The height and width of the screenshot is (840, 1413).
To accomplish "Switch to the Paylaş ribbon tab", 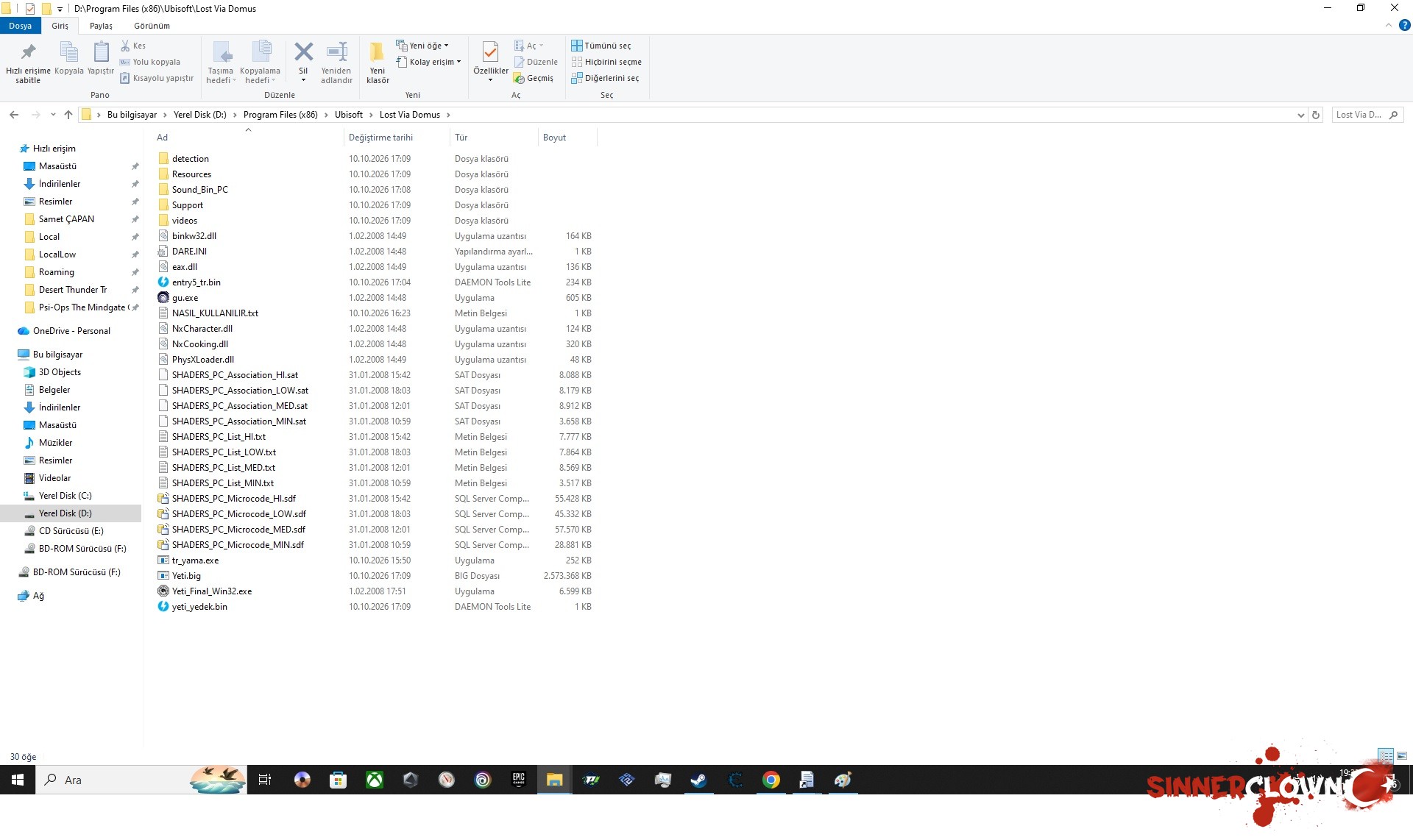I will (101, 26).
